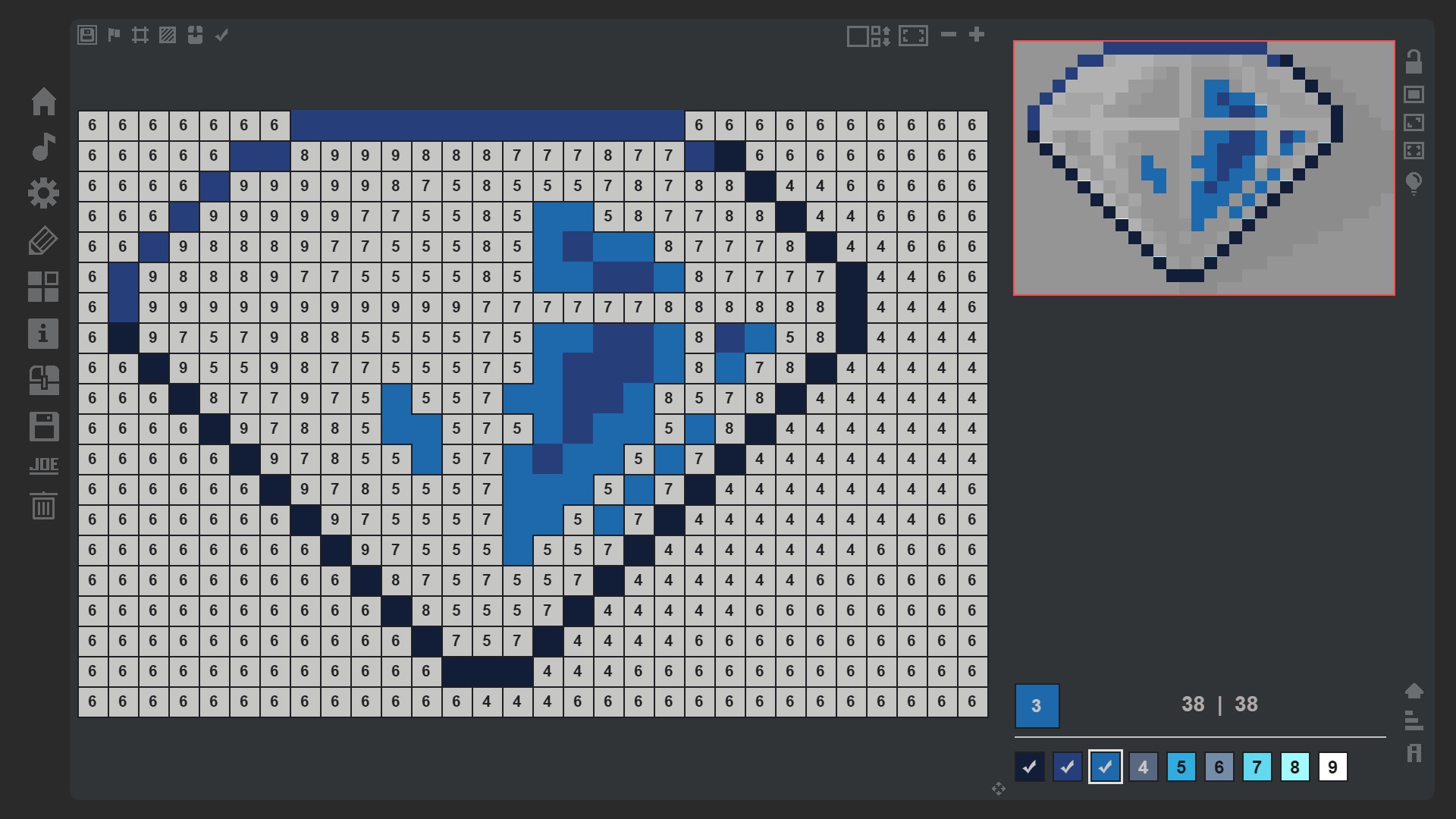
Task: Click the floppy disk save icon
Action: tap(43, 426)
